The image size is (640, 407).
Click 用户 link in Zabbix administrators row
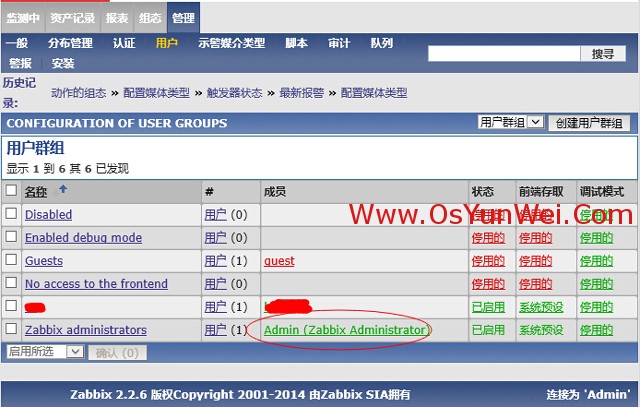[x=216, y=330]
